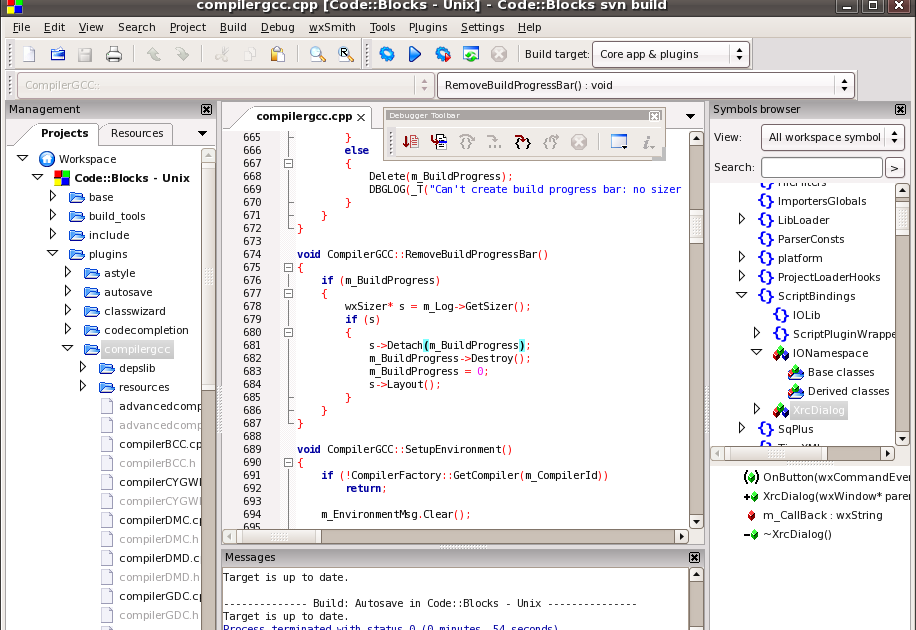Click Stop debugger icon
The height and width of the screenshot is (630, 916).
point(578,141)
